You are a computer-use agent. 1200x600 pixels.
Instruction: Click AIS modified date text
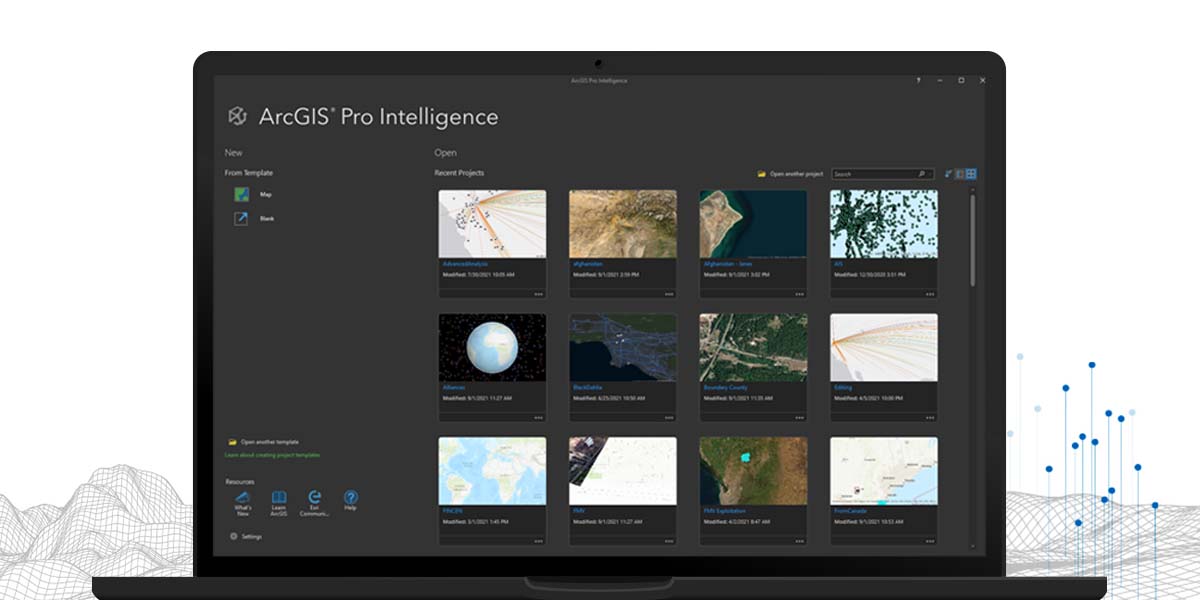point(870,274)
